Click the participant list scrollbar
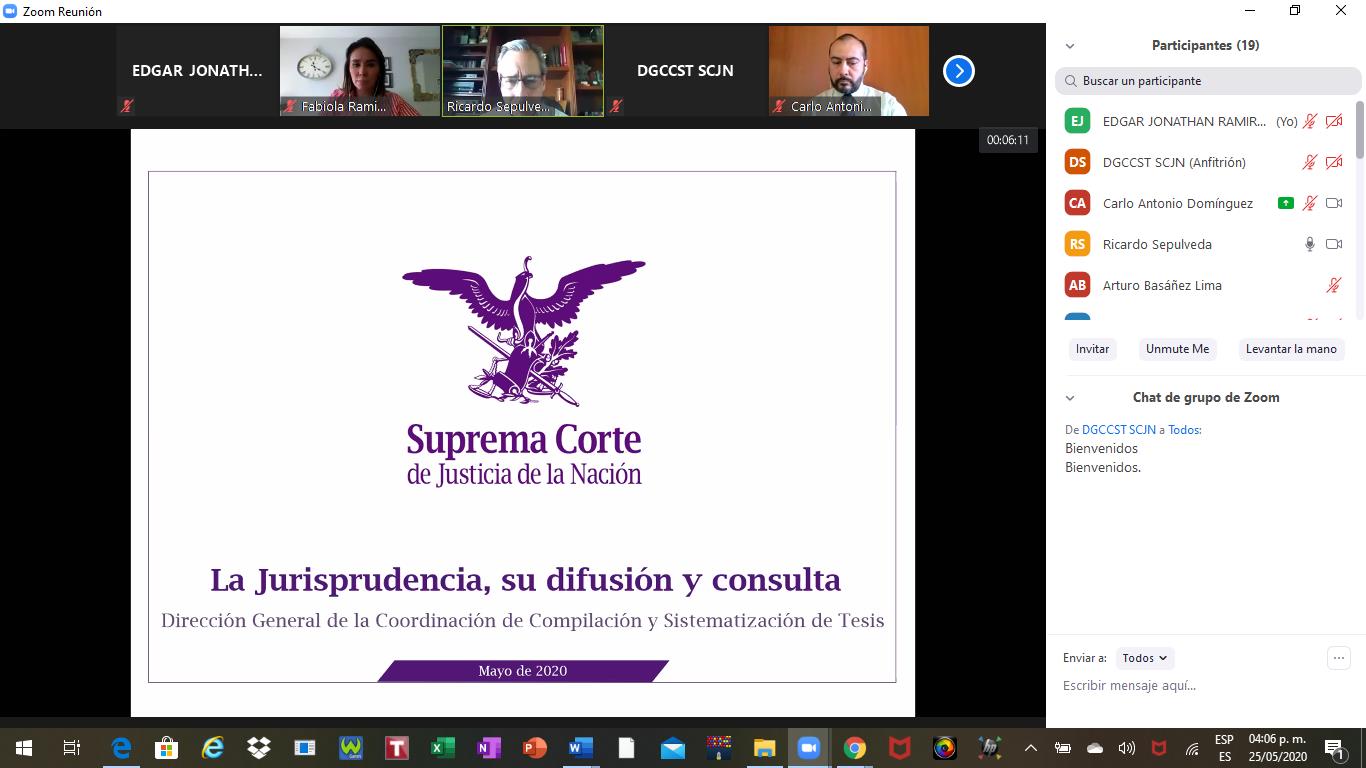Image resolution: width=1366 pixels, height=768 pixels. click(x=1359, y=130)
